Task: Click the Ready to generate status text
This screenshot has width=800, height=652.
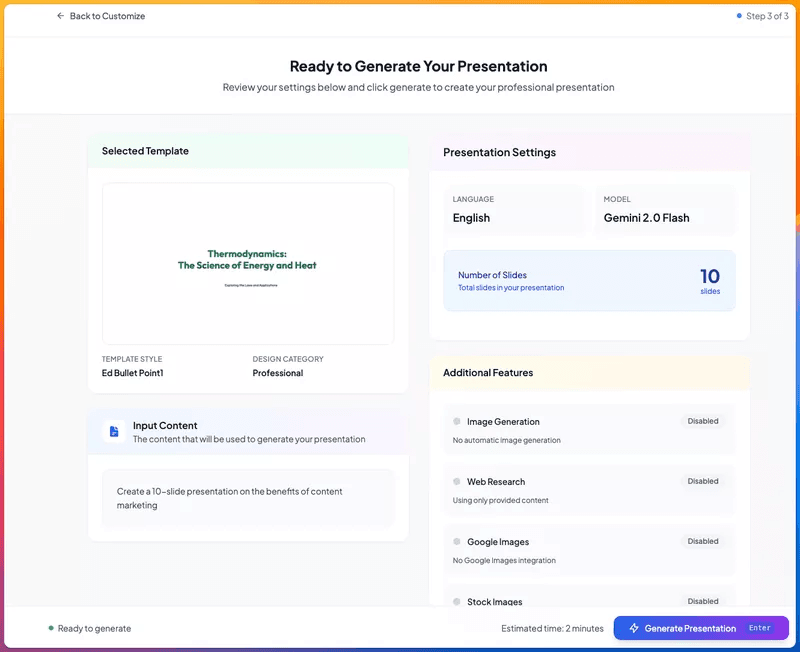Action: 94,629
